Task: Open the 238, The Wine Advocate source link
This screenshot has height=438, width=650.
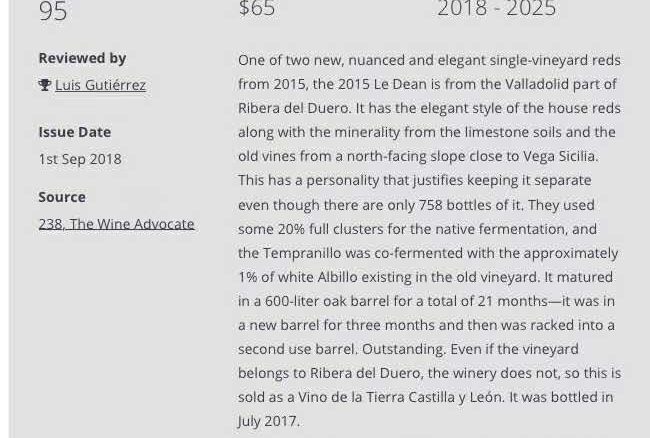Action: pos(116,224)
